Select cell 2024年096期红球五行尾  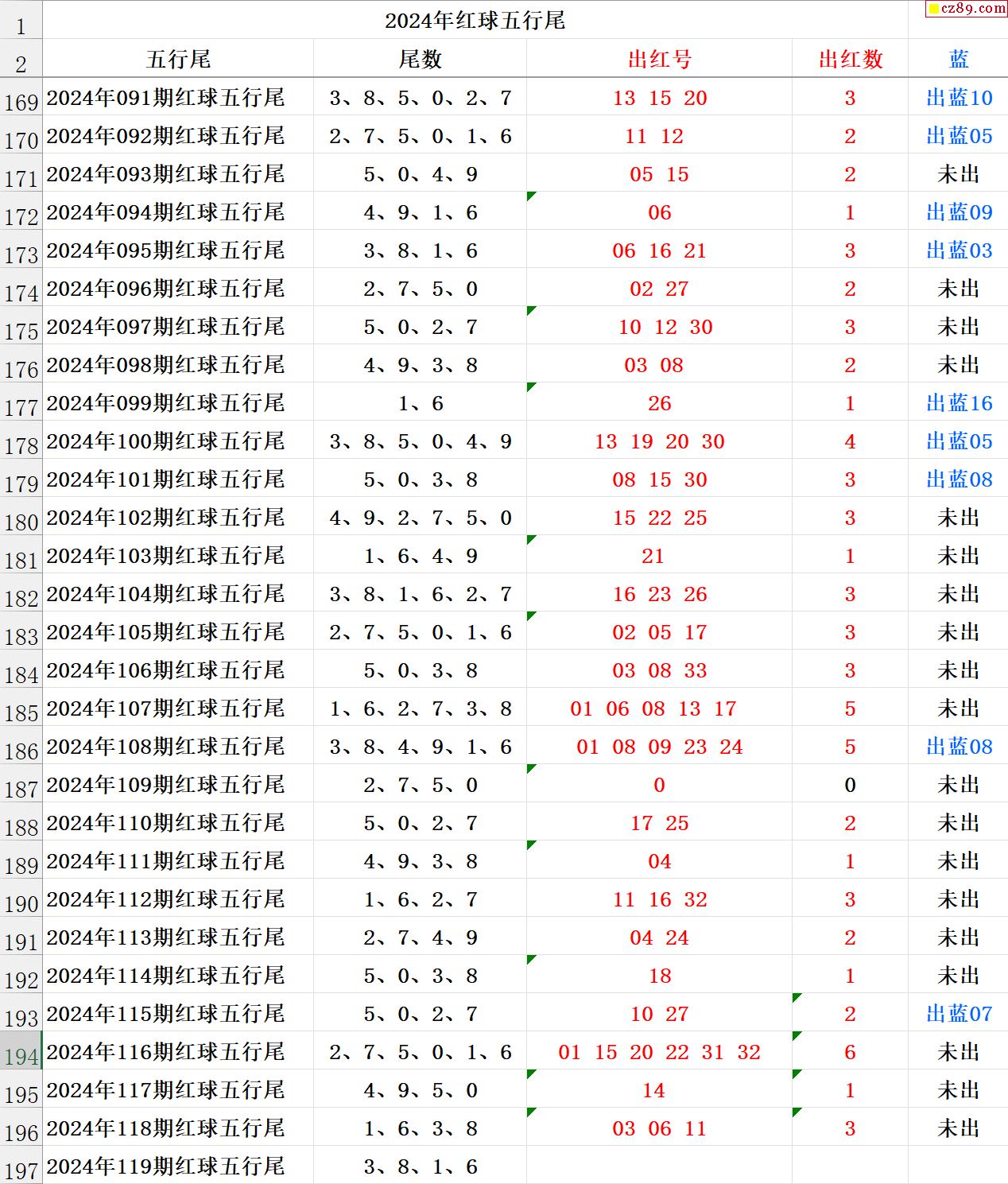[178, 289]
